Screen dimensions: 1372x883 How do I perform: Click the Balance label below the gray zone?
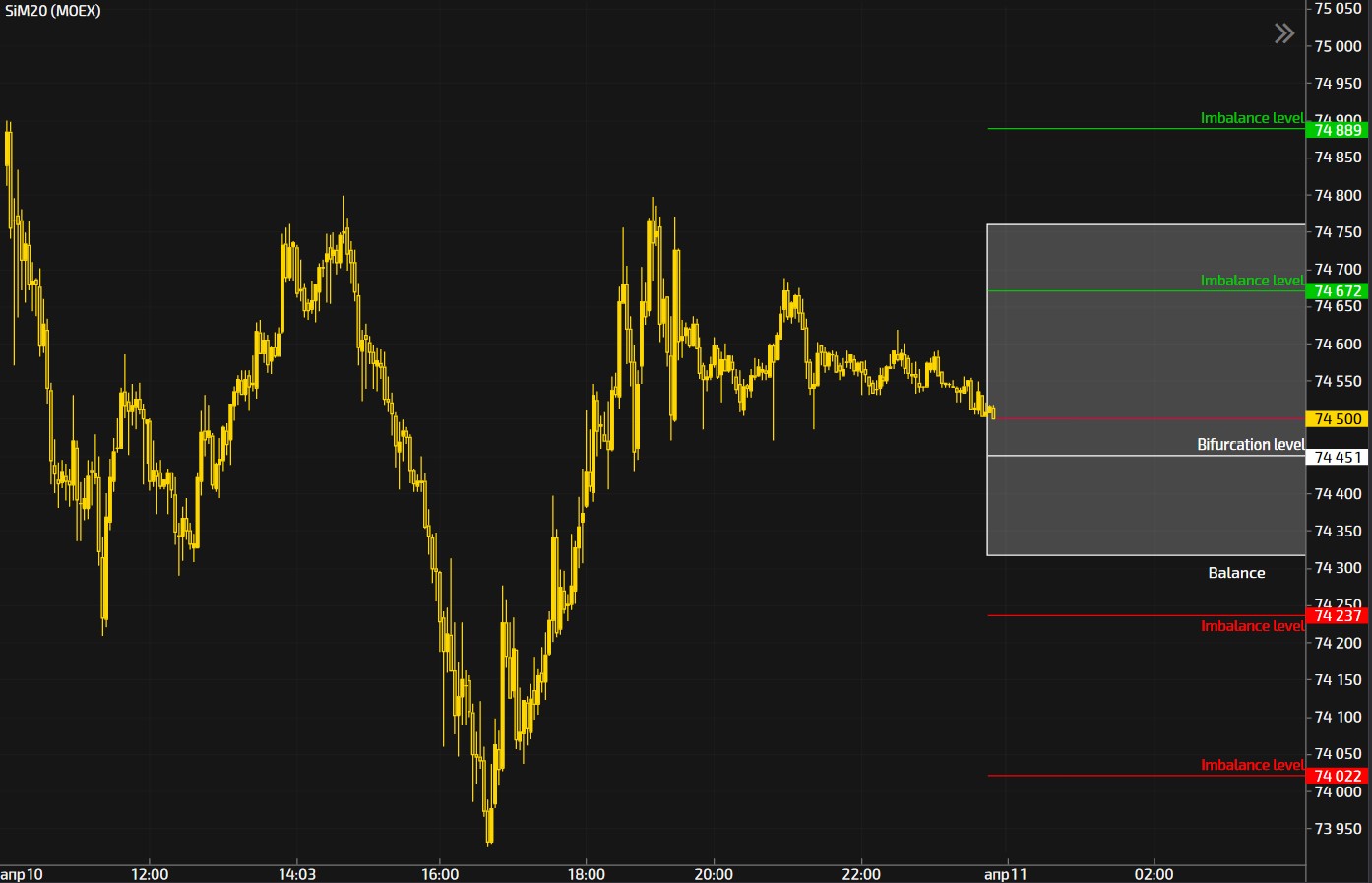(x=1236, y=573)
